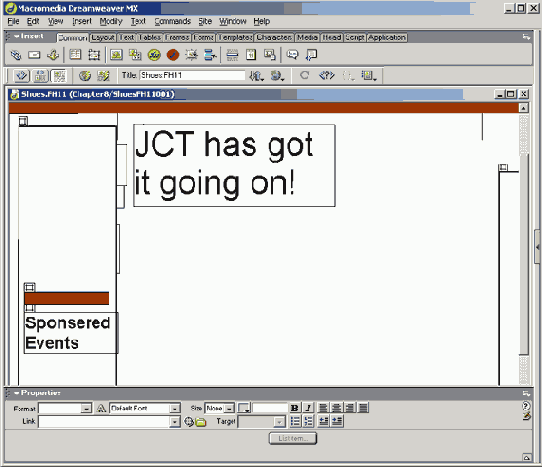Insert a table from toolbar
The width and height of the screenshot is (542, 467).
point(75,55)
